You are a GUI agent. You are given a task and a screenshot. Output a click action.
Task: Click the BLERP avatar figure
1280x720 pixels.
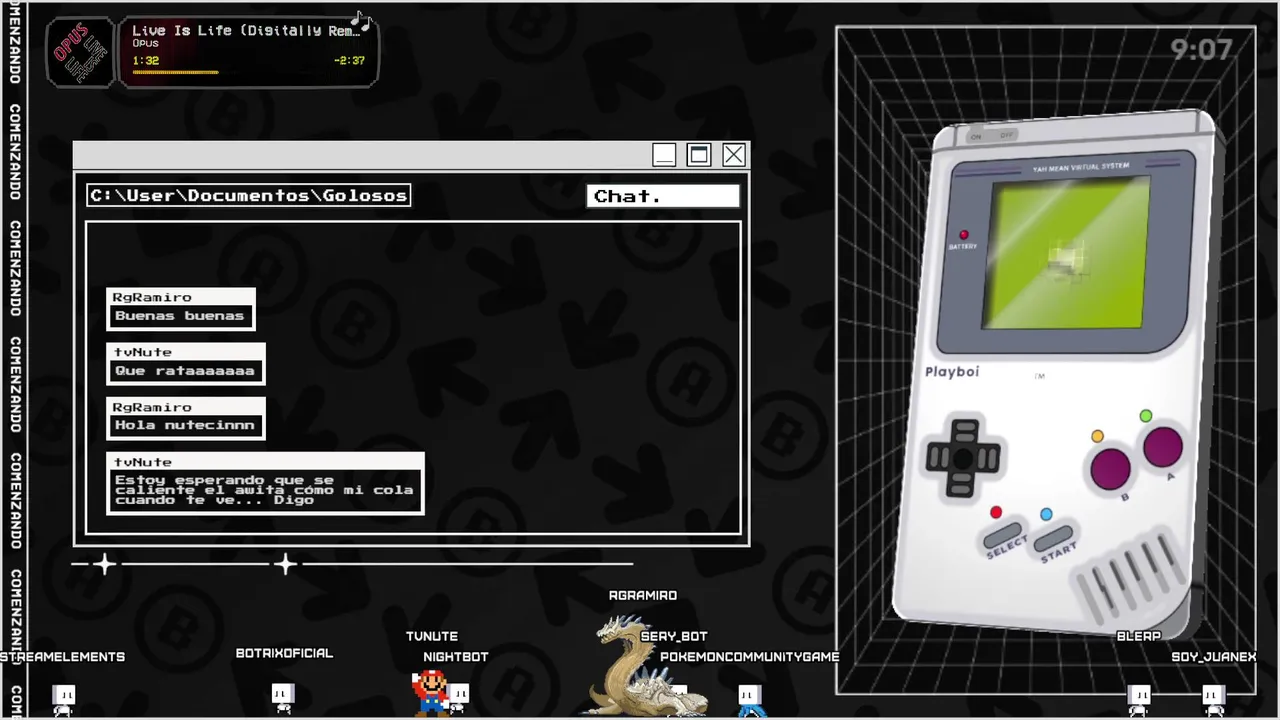[x=1139, y=700]
